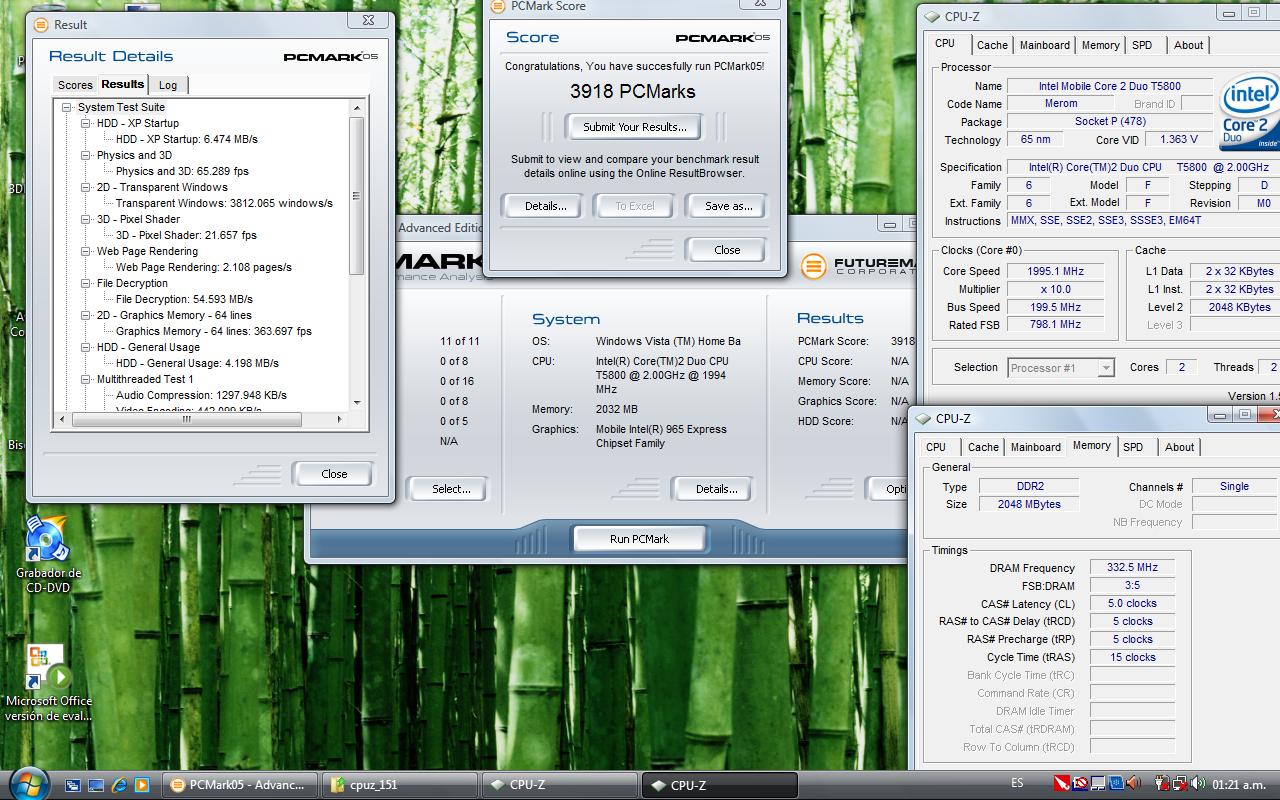Open the CPU tab in lower CPU-Z window
Image resolution: width=1280 pixels, height=800 pixels.
click(936, 447)
